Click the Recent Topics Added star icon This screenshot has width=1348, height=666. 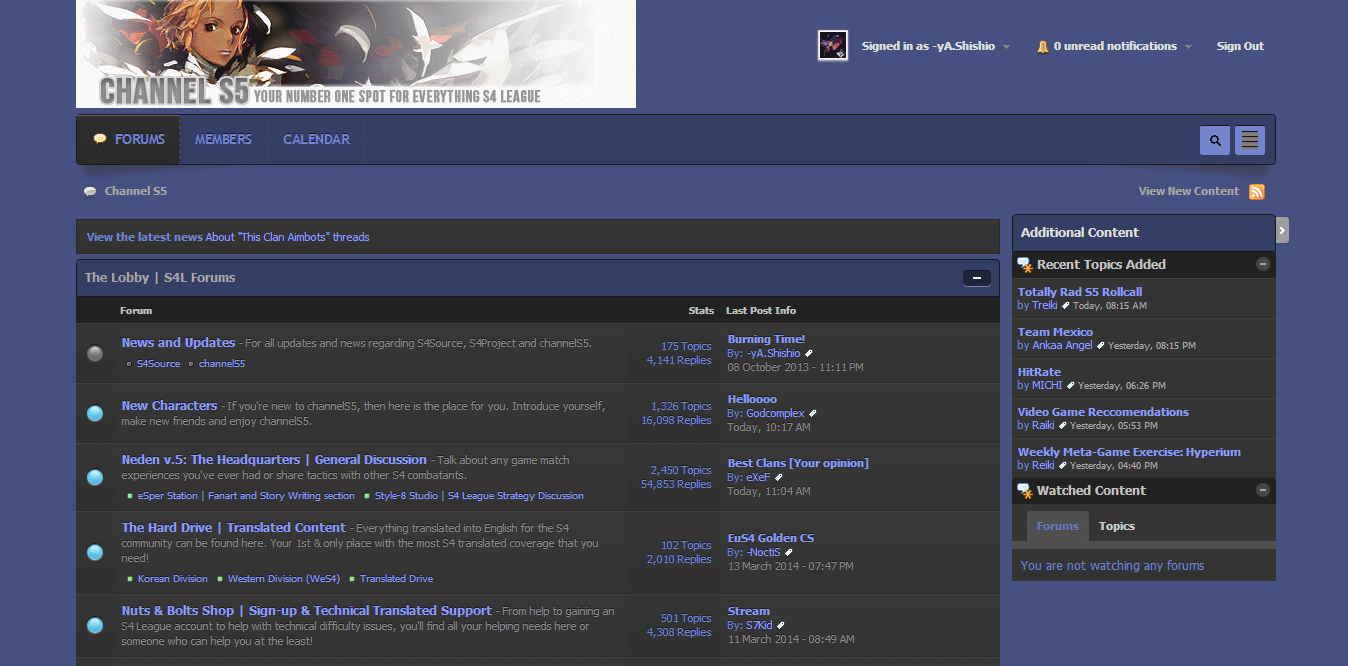[x=1024, y=265]
